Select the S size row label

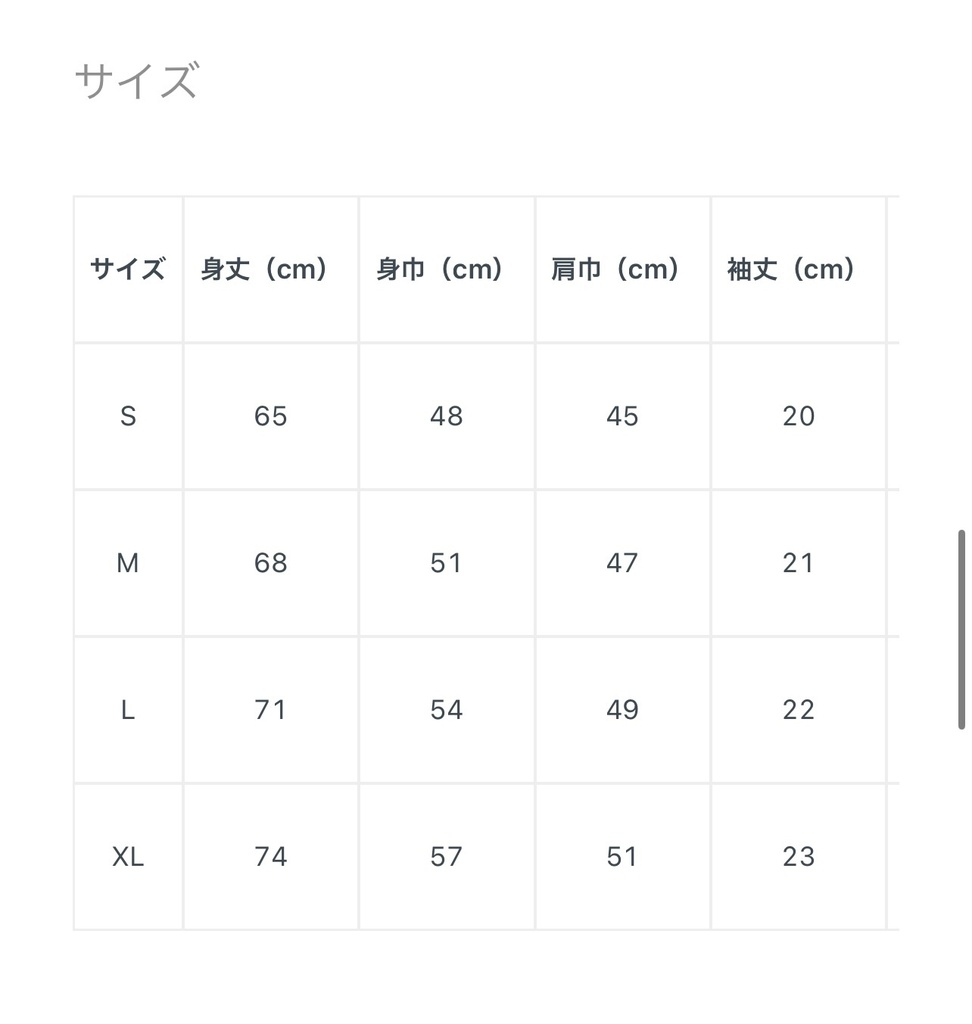(128, 416)
